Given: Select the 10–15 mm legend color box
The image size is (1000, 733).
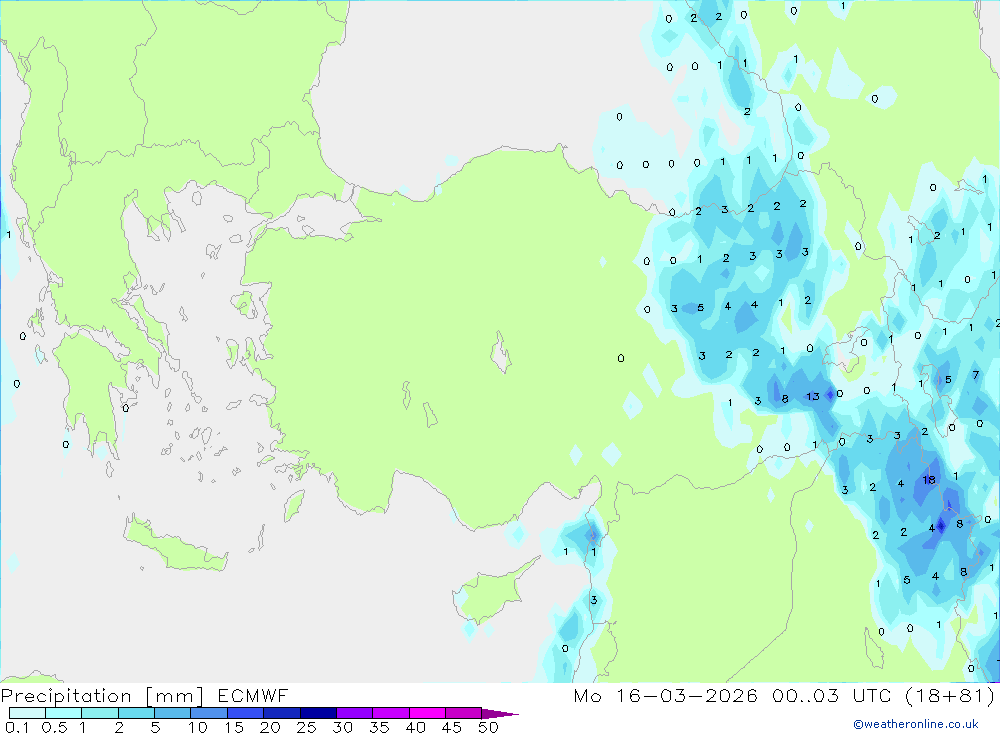Looking at the screenshot, I should point(209,713).
